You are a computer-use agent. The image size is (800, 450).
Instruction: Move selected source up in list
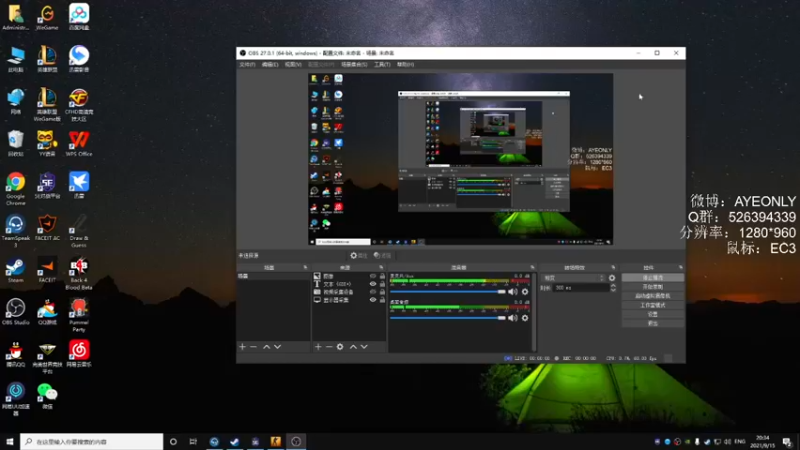pyautogui.click(x=353, y=347)
